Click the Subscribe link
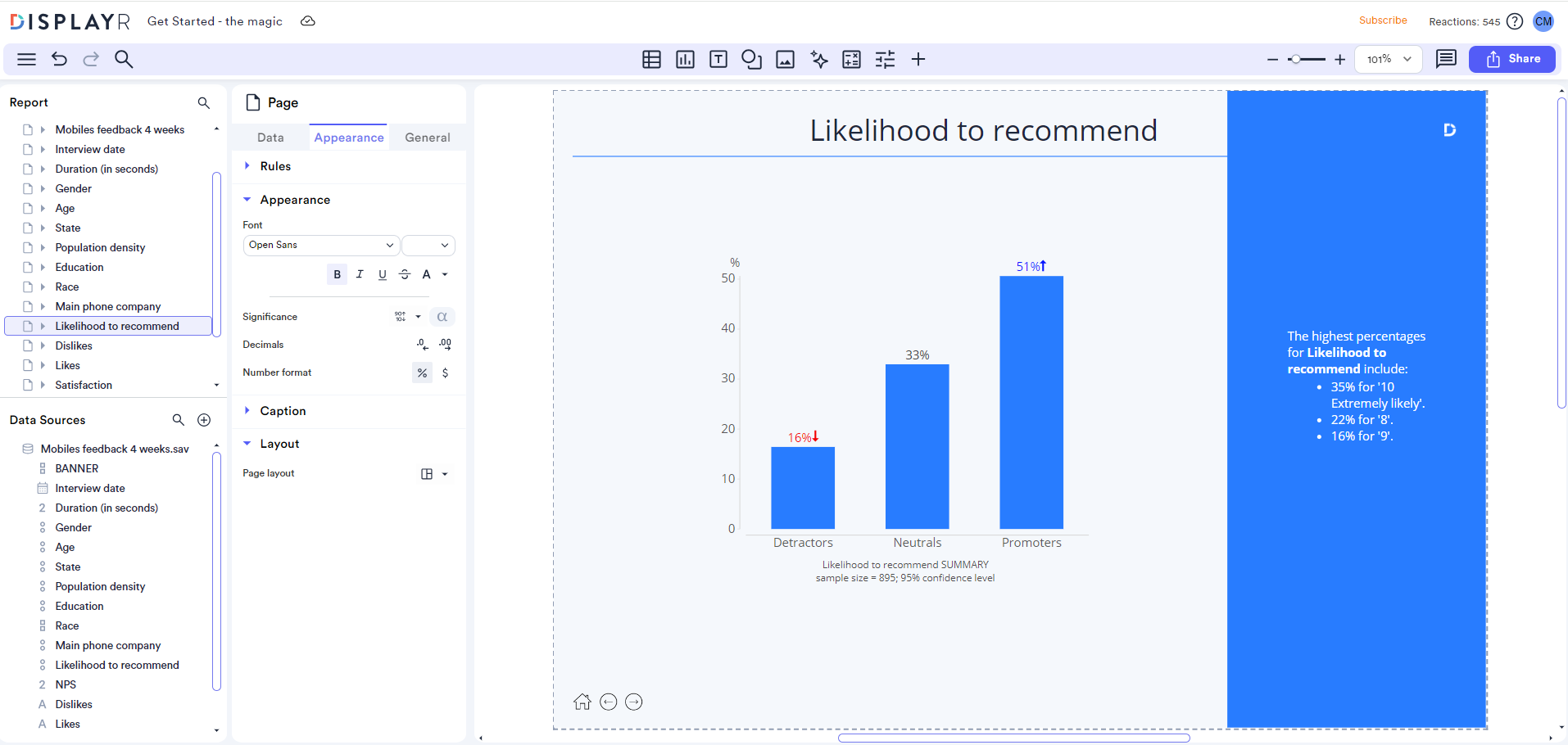The height and width of the screenshot is (745, 1568). (1383, 20)
